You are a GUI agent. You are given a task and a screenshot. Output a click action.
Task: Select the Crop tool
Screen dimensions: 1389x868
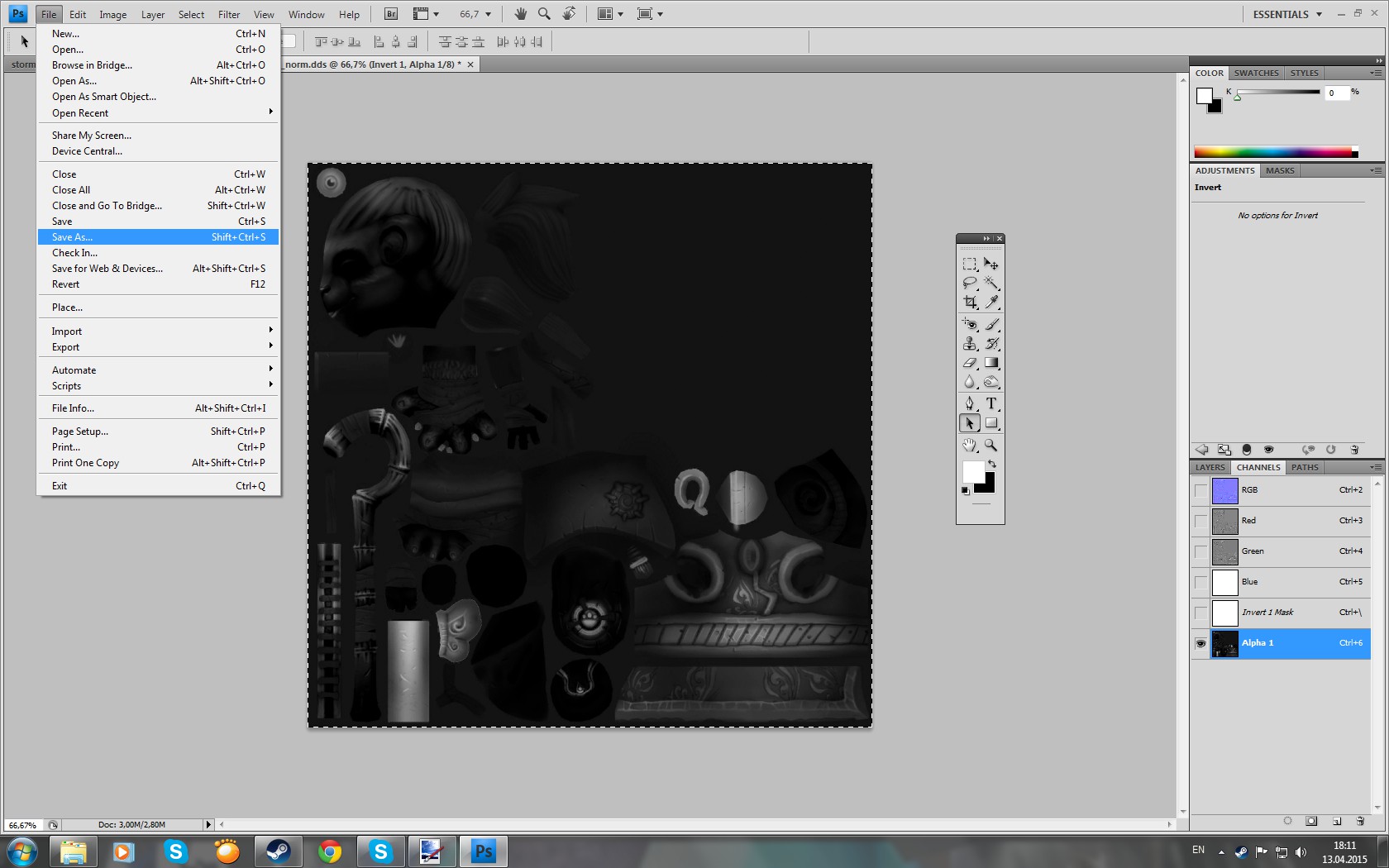[x=970, y=302]
